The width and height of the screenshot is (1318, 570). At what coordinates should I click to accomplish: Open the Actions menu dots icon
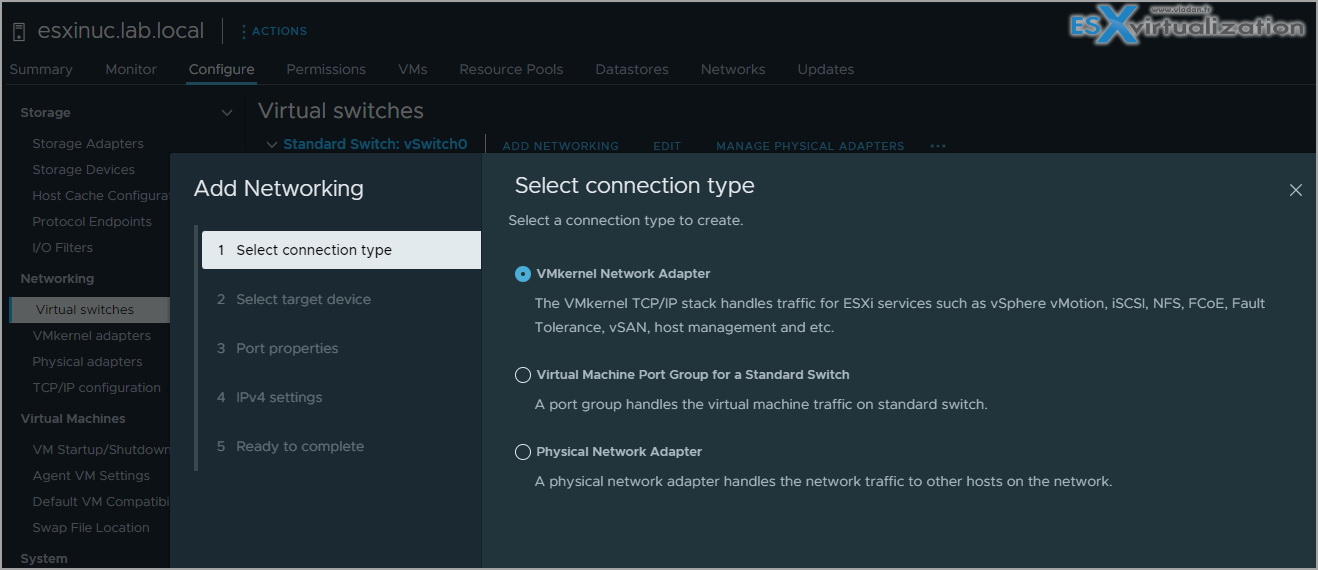243,31
